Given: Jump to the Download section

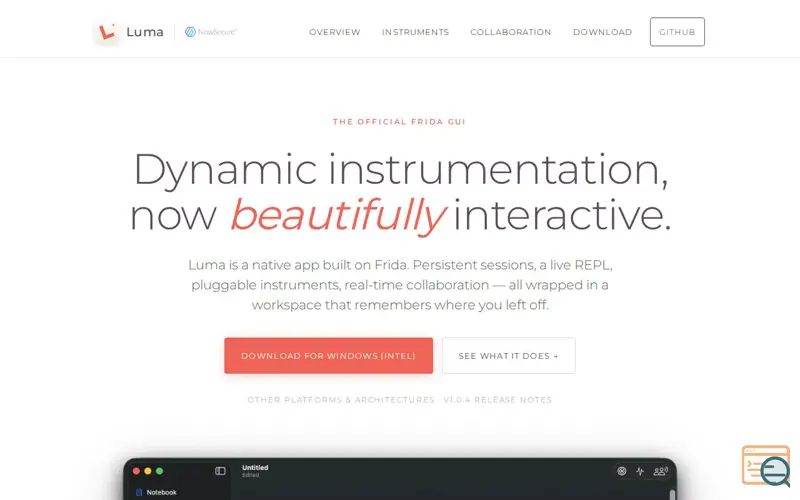Looking at the screenshot, I should pyautogui.click(x=603, y=32).
